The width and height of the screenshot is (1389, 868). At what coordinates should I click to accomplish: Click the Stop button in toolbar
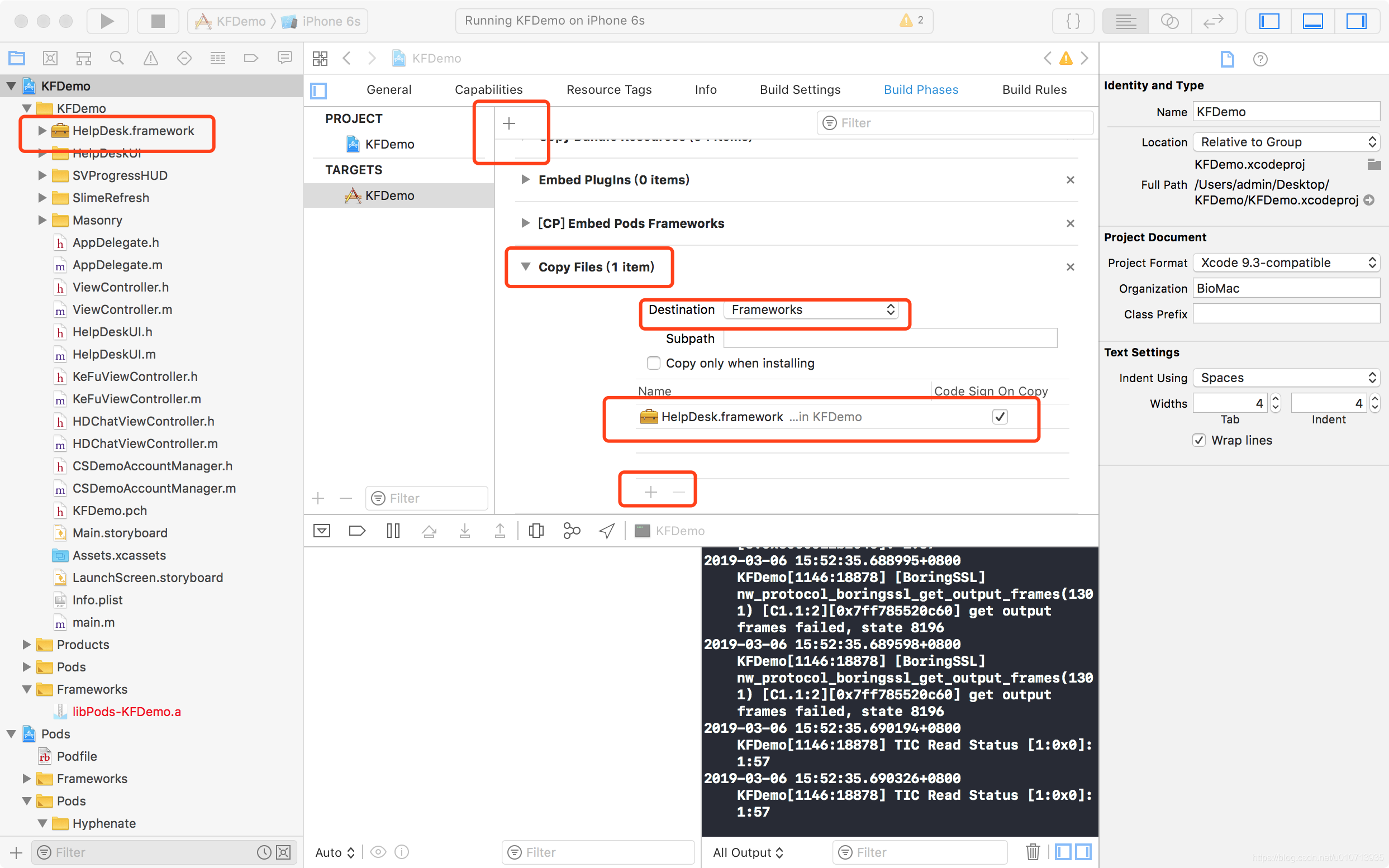point(158,21)
